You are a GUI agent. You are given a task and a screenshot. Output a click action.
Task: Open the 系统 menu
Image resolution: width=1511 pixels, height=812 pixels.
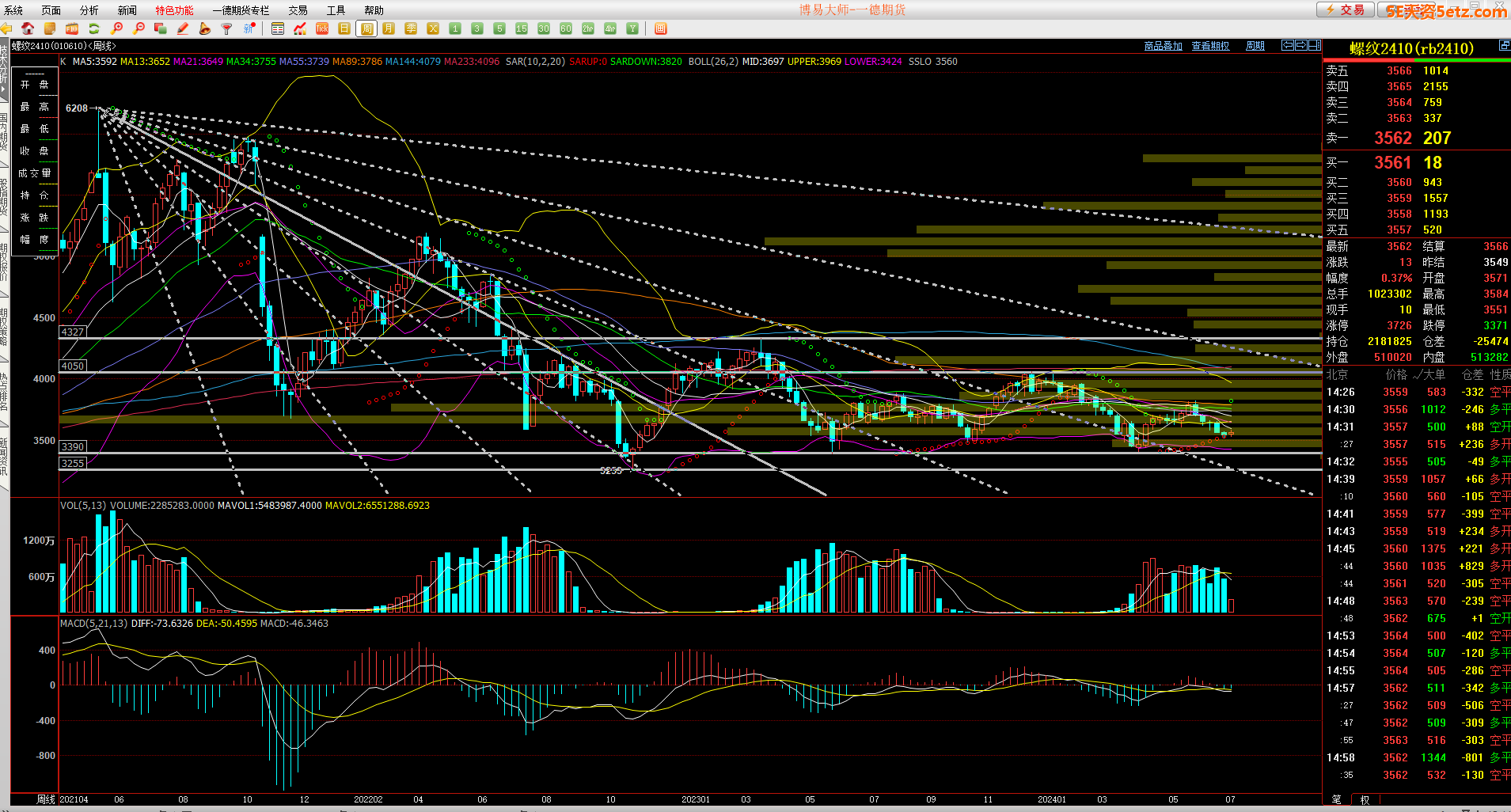click(13, 10)
